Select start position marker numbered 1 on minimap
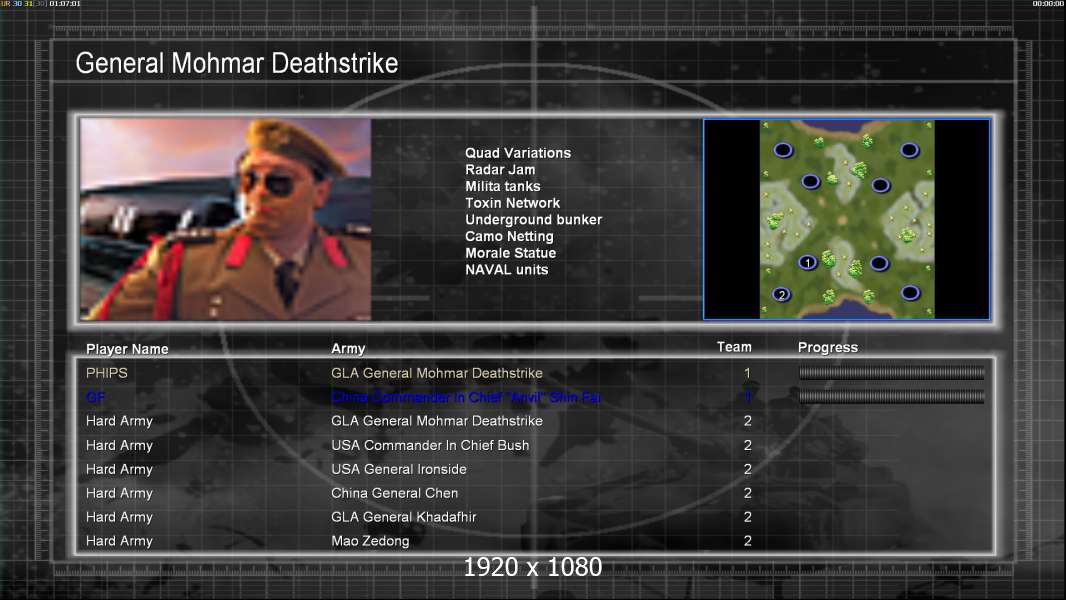The height and width of the screenshot is (600, 1066). pos(807,262)
